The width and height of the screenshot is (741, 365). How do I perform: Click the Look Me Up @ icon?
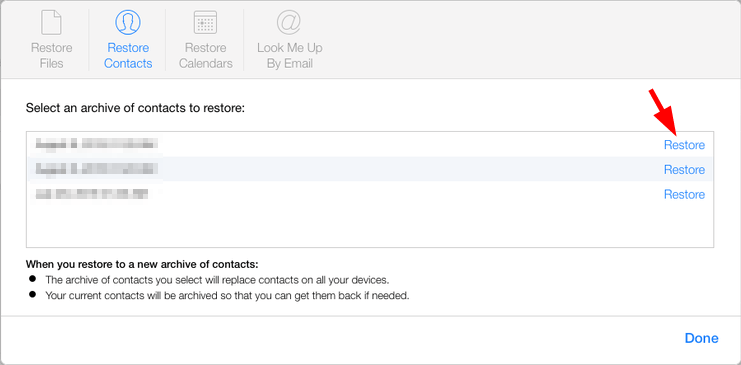pyautogui.click(x=290, y=22)
